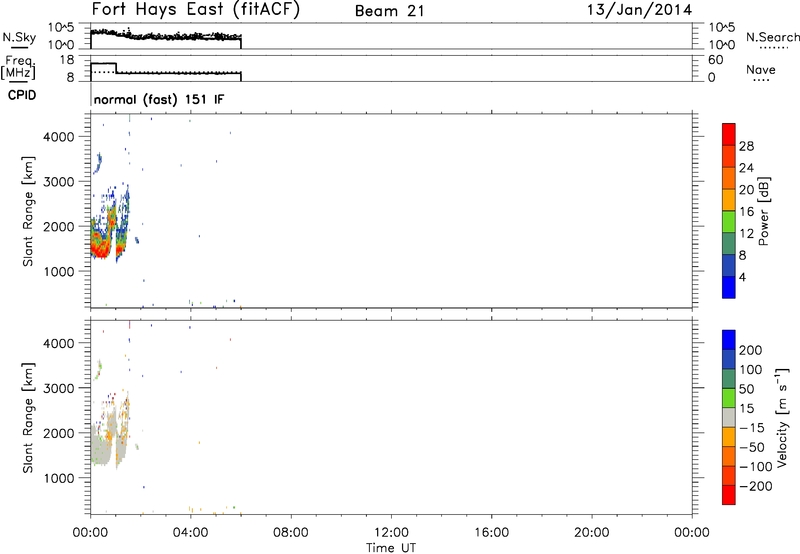Select the '12:00' time tick label
800x554 pixels.
click(x=391, y=533)
